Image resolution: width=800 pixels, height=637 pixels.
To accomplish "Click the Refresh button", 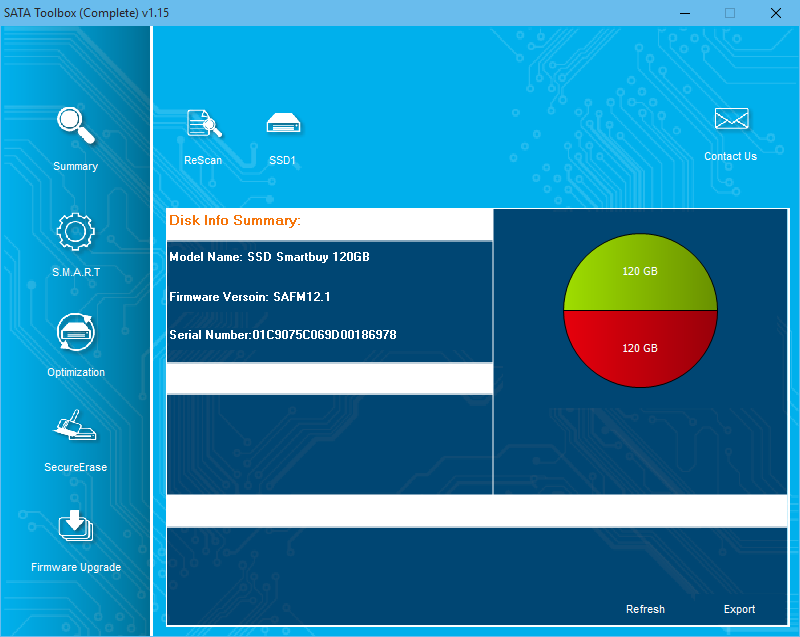I will (x=645, y=609).
